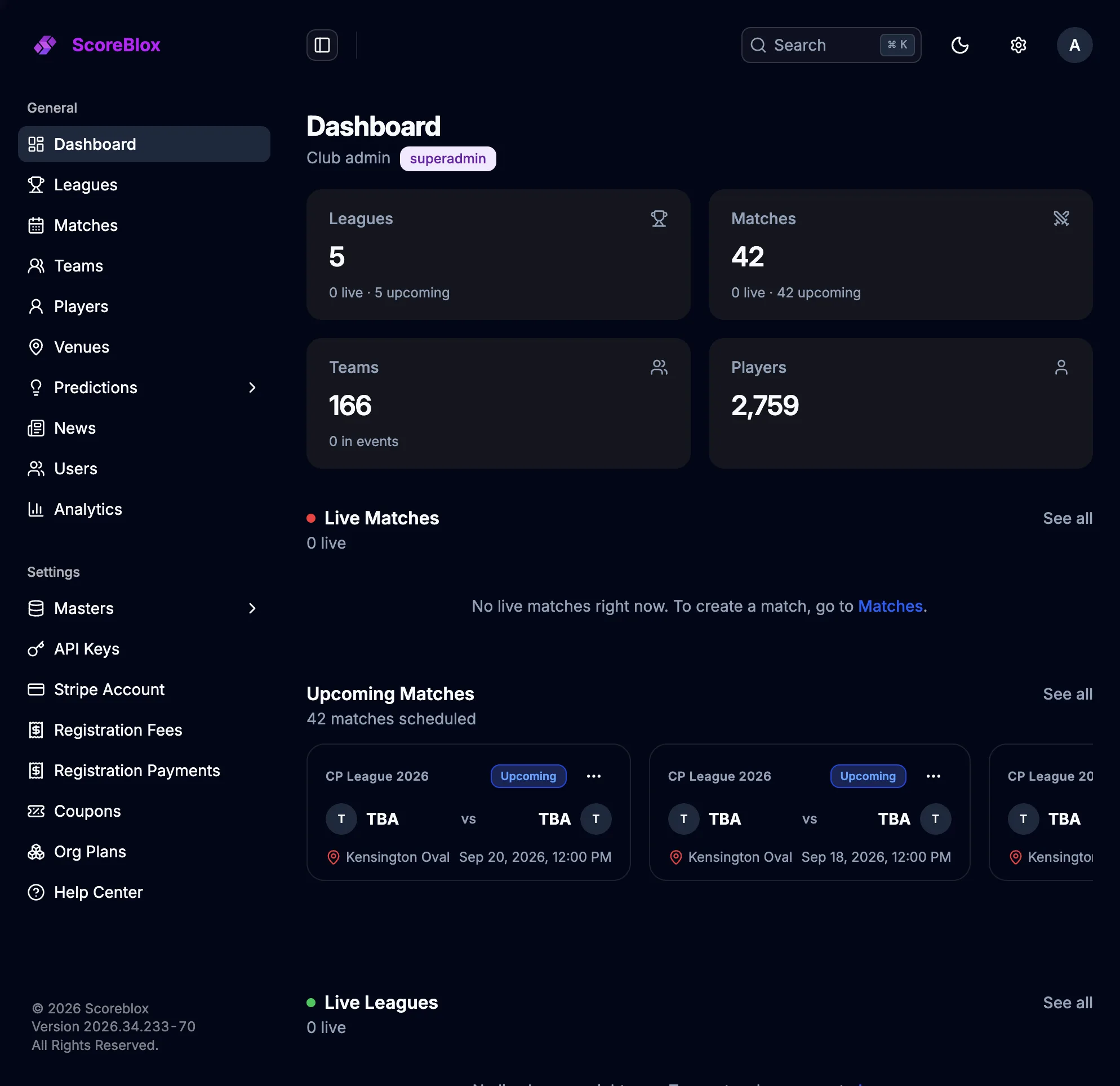
Task: Click crossed swords icon on Matches card
Action: point(1061,218)
